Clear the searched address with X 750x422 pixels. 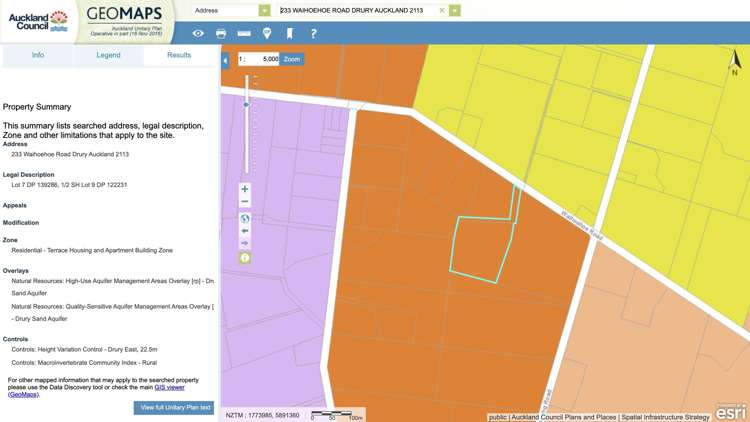(x=442, y=10)
